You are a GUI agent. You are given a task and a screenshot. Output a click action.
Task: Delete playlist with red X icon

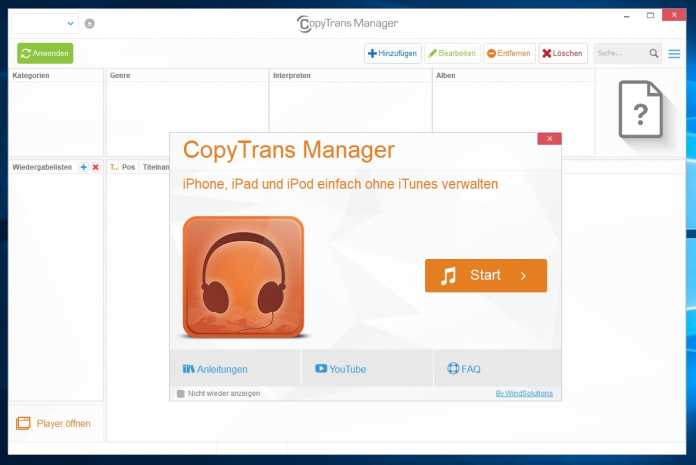click(95, 167)
